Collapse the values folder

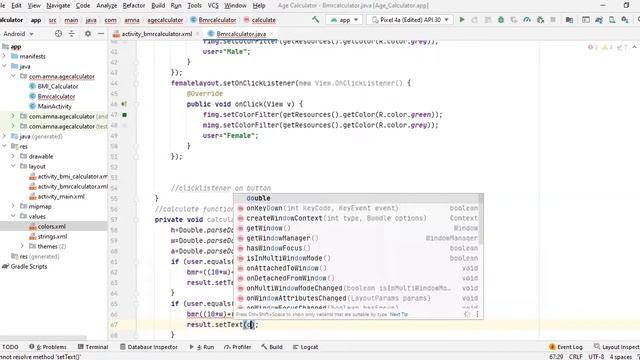tap(13, 216)
